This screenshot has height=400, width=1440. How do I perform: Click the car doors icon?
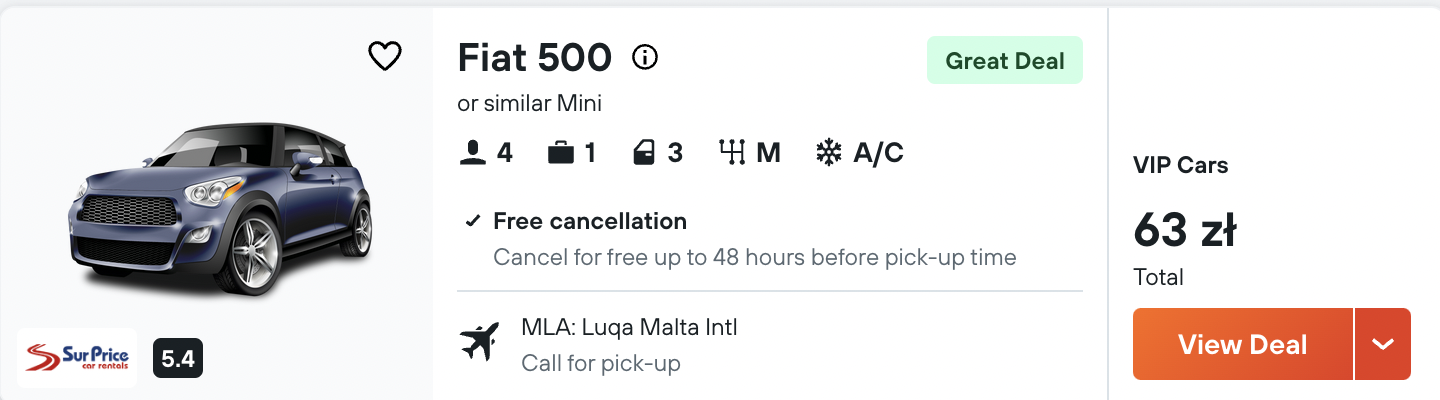click(644, 153)
